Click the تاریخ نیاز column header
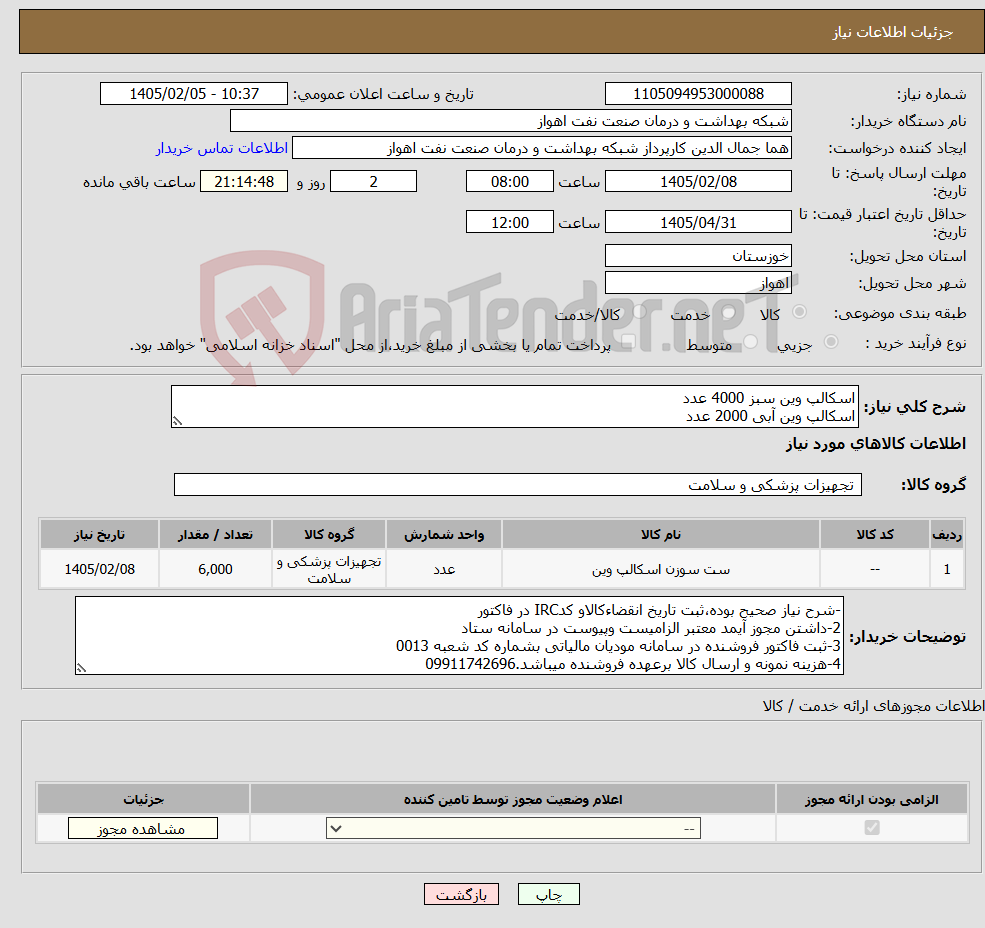This screenshot has height=928, width=985. pyautogui.click(x=99, y=534)
